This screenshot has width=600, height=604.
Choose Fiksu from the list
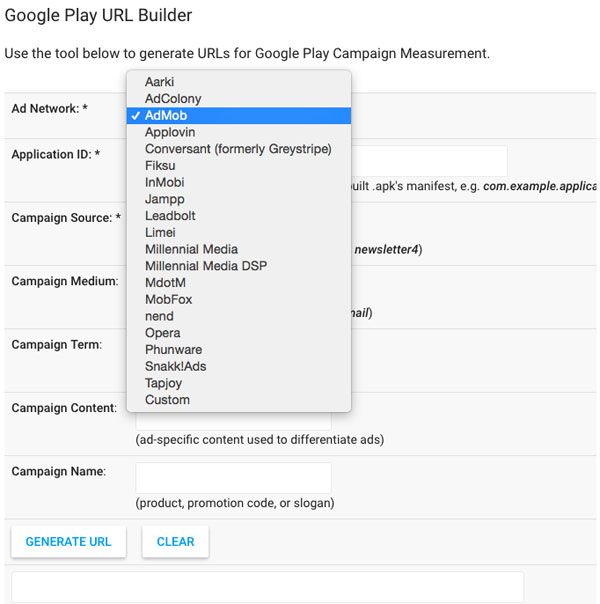pos(160,166)
